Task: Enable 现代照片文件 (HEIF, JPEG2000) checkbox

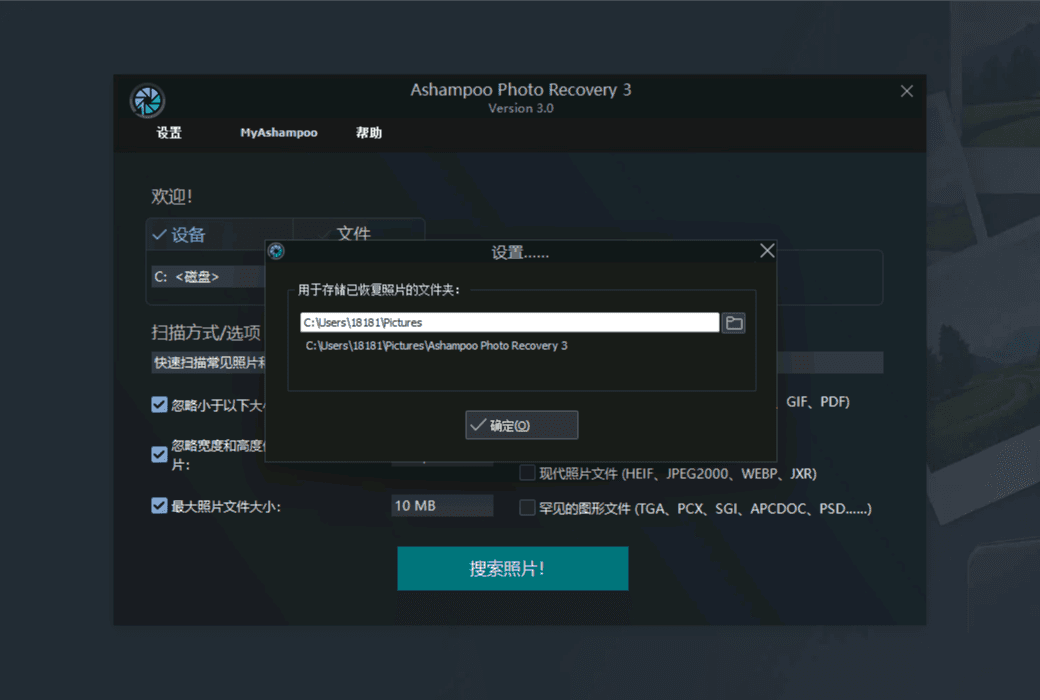Action: 527,472
